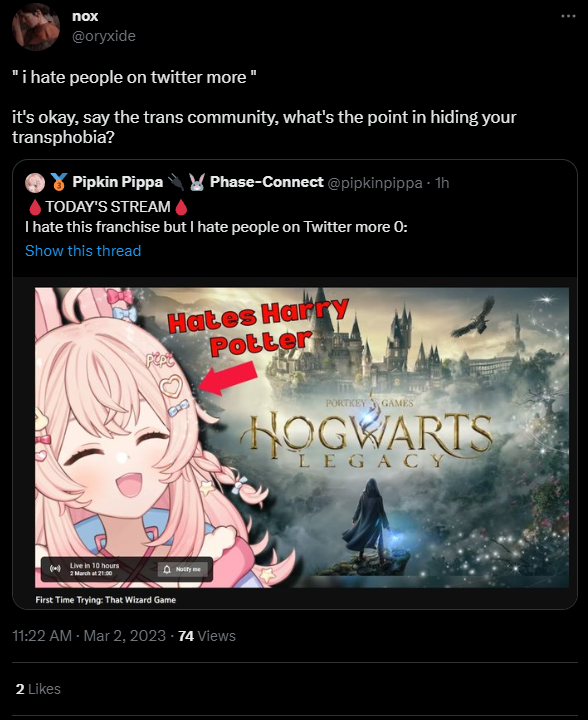The width and height of the screenshot is (588, 720).
Task: Open the @oryxide handle
Action: click(104, 36)
